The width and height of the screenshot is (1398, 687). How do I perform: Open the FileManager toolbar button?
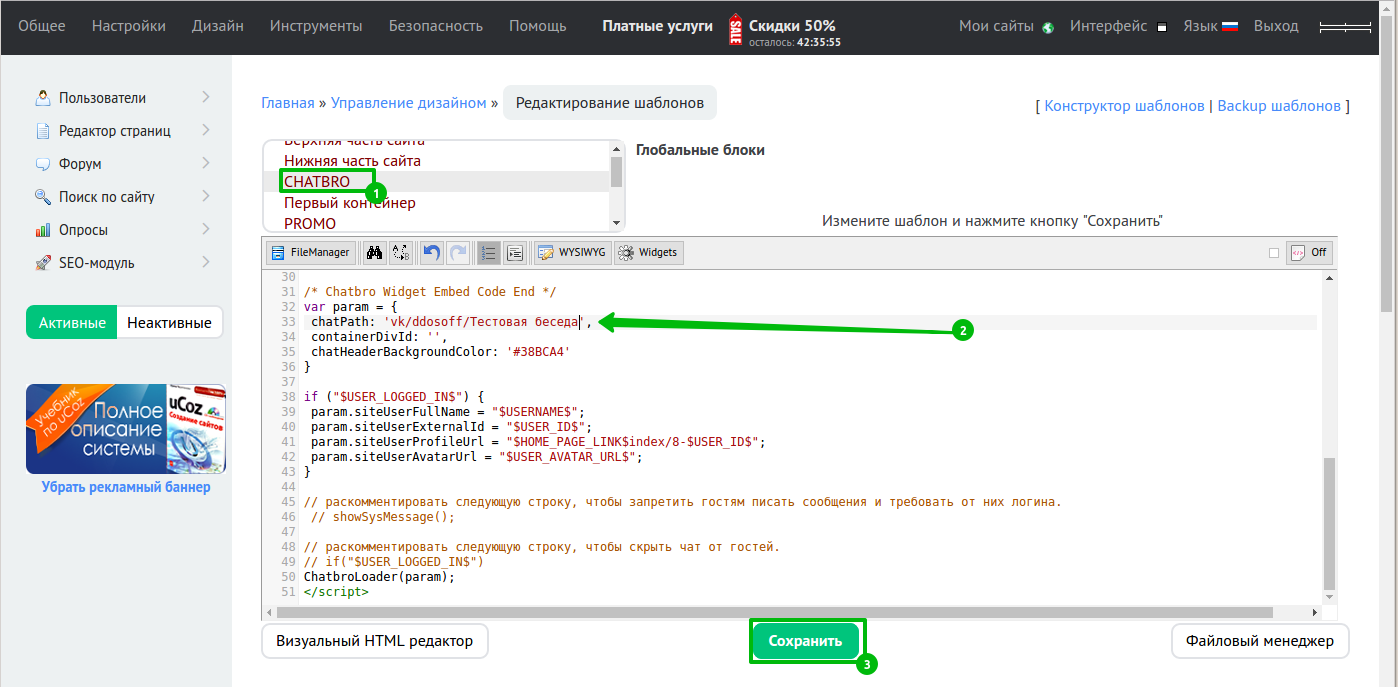tap(311, 253)
